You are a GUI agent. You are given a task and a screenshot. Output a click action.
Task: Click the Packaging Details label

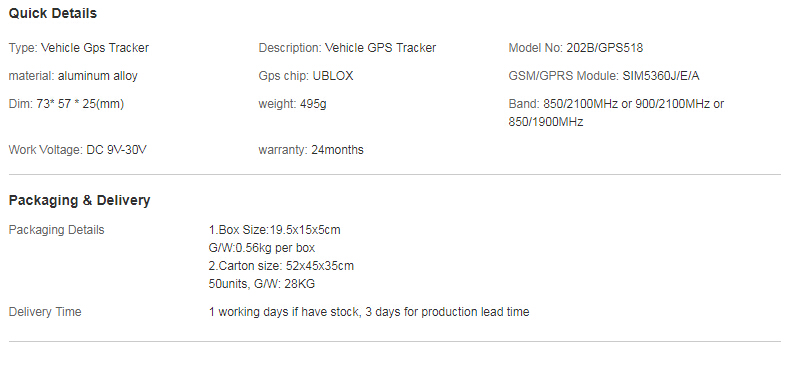[57, 230]
